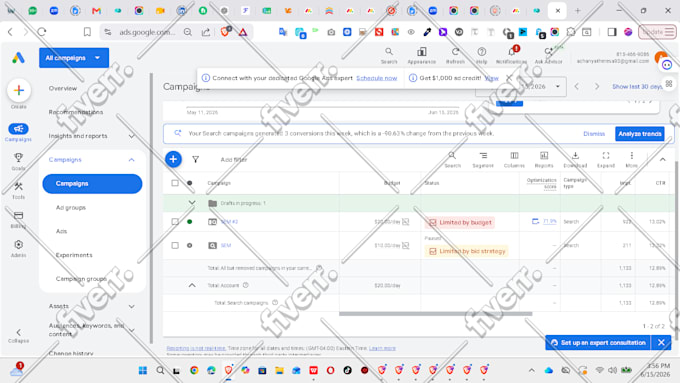Viewport: 680px width, 383px height.
Task: Go to previous date range arrow
Action: 577,87
